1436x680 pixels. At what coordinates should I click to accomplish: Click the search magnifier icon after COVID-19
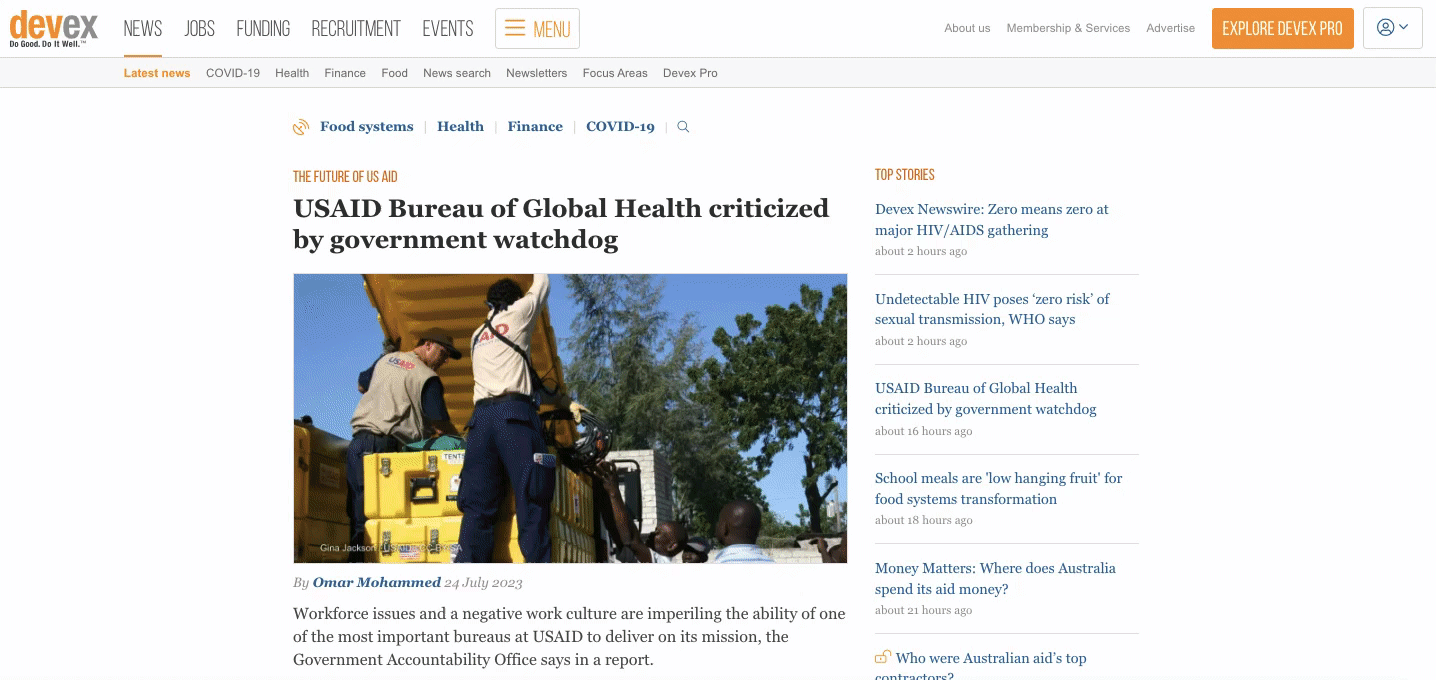point(683,127)
